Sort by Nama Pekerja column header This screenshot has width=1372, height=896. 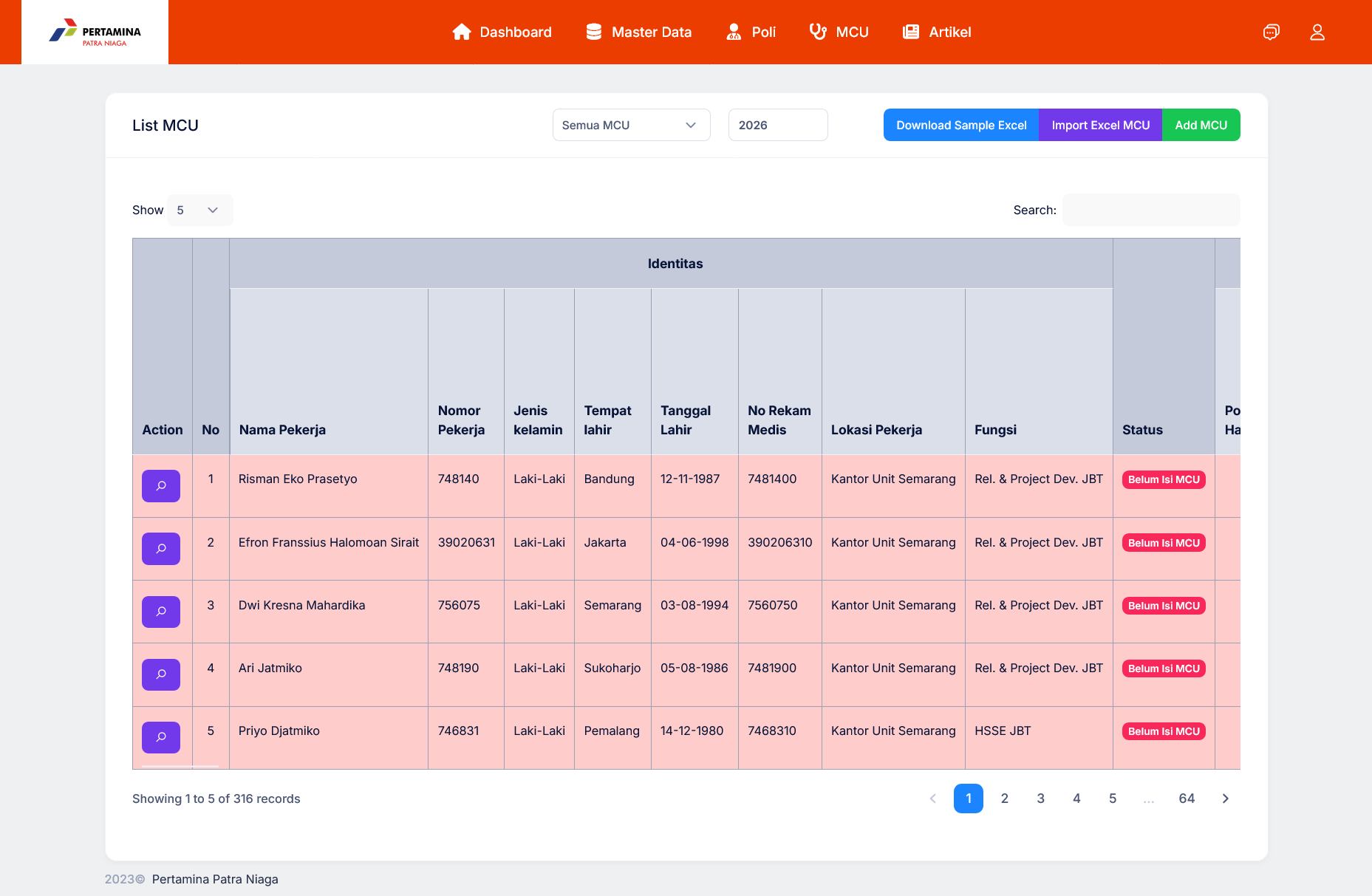(x=329, y=371)
